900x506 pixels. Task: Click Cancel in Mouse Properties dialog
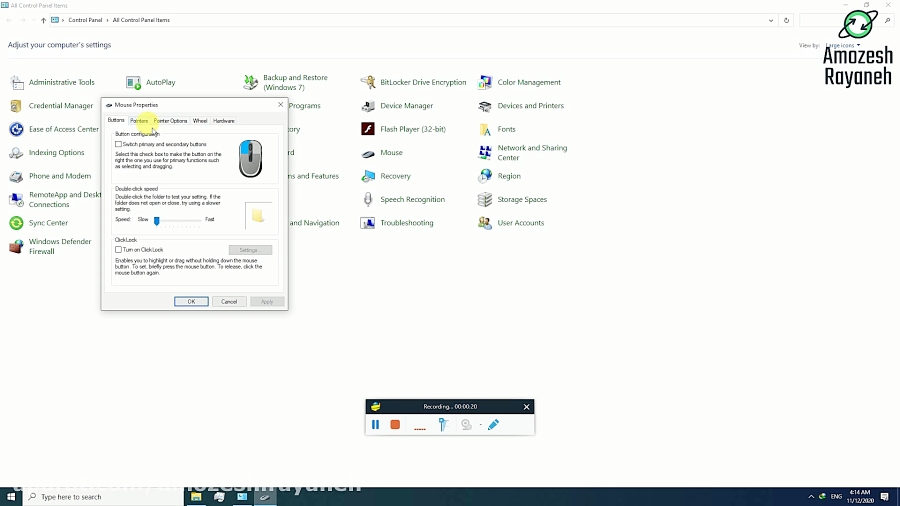229,301
